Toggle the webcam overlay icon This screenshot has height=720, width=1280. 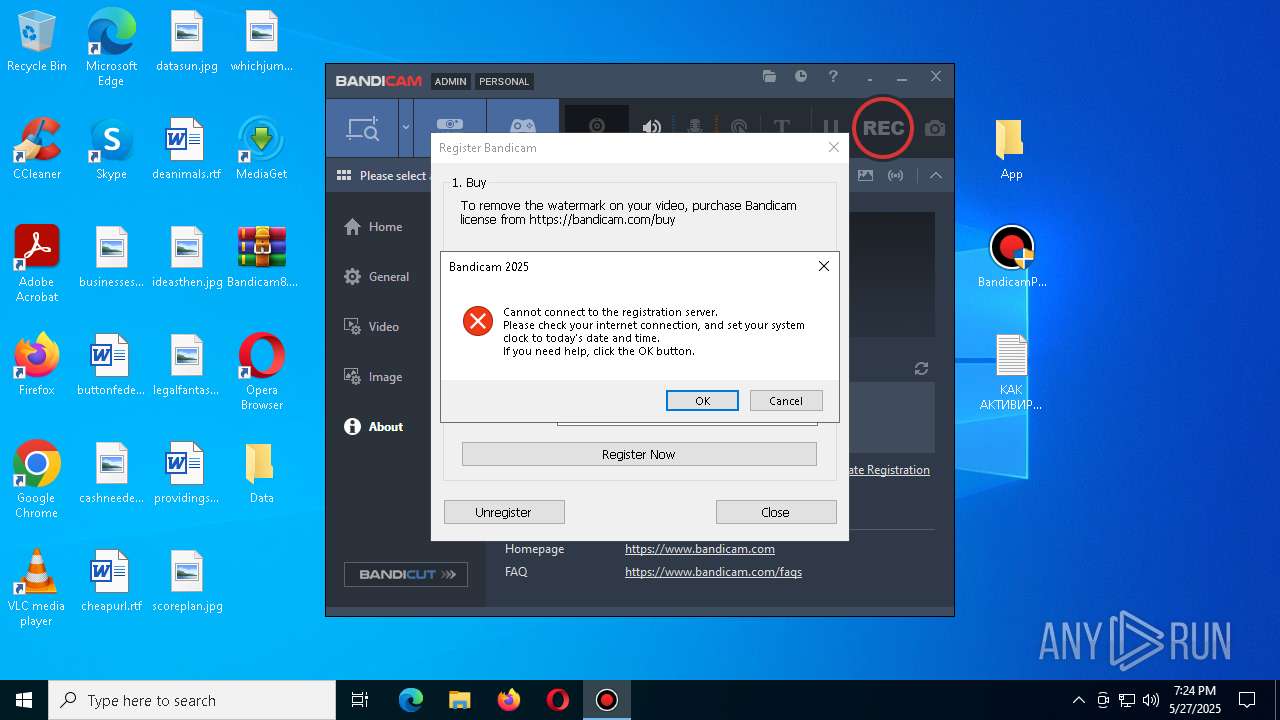[x=597, y=127]
